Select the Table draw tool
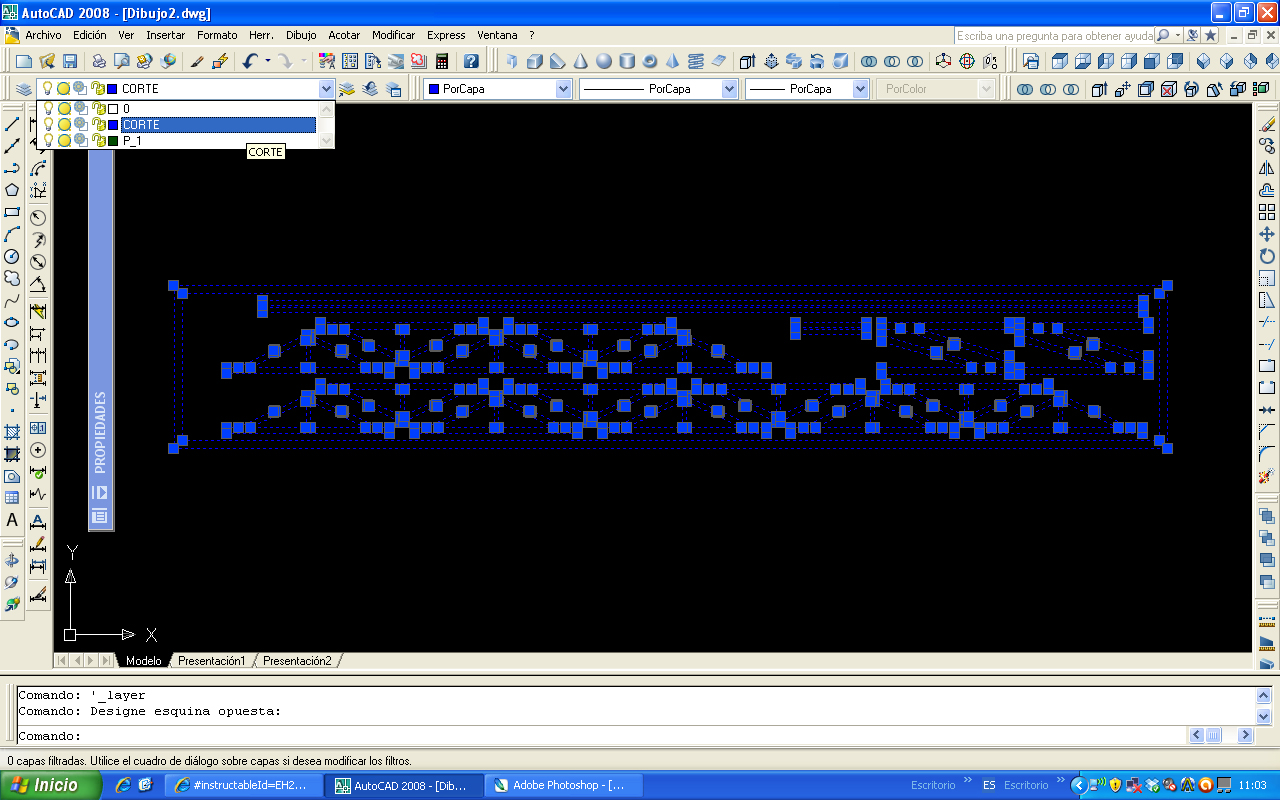Screen dimensions: 1280x800 12,498
